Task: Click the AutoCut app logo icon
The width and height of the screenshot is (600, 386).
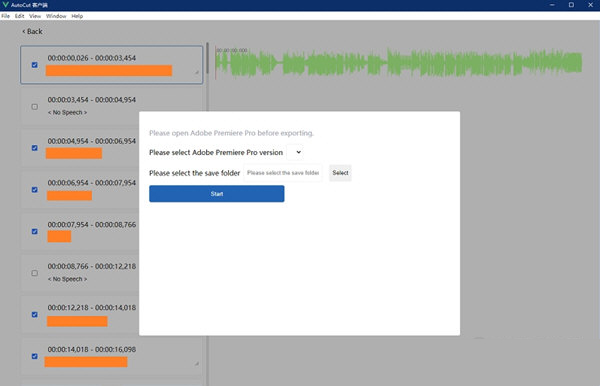Action: pyautogui.click(x=5, y=5)
